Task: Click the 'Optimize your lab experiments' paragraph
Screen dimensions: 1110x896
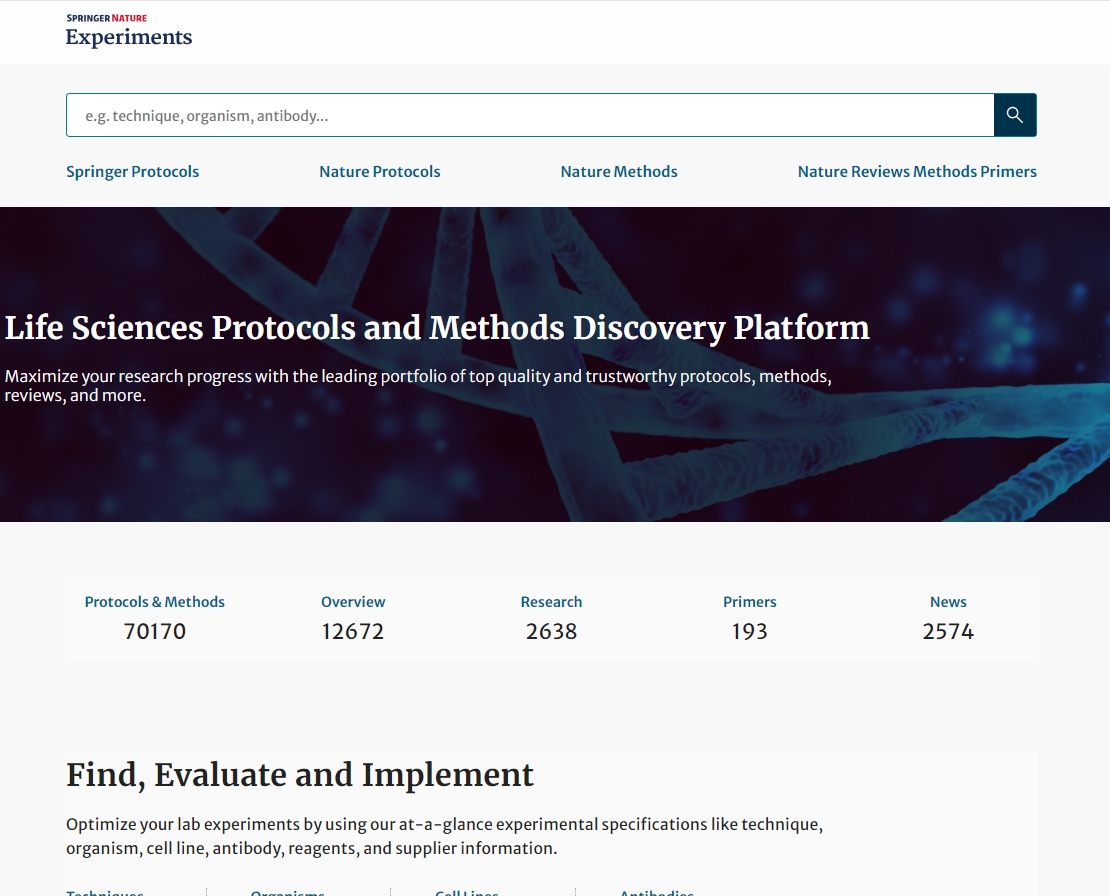Action: [x=444, y=836]
